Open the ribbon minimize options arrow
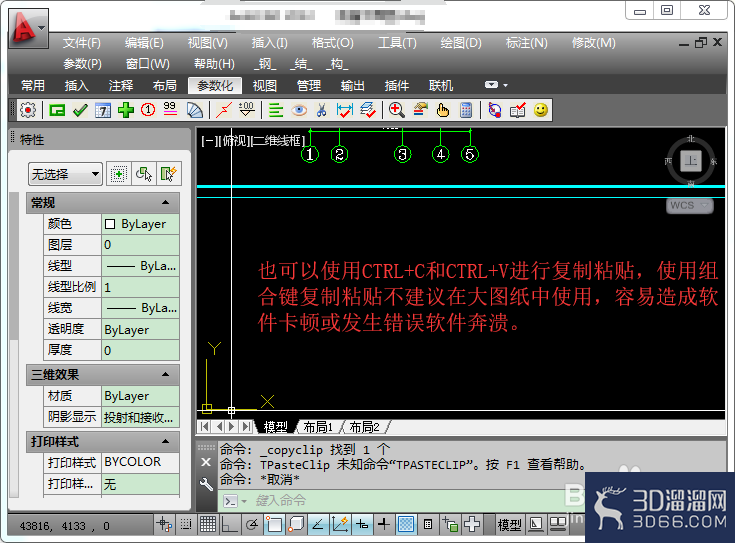The image size is (735, 543). click(505, 85)
